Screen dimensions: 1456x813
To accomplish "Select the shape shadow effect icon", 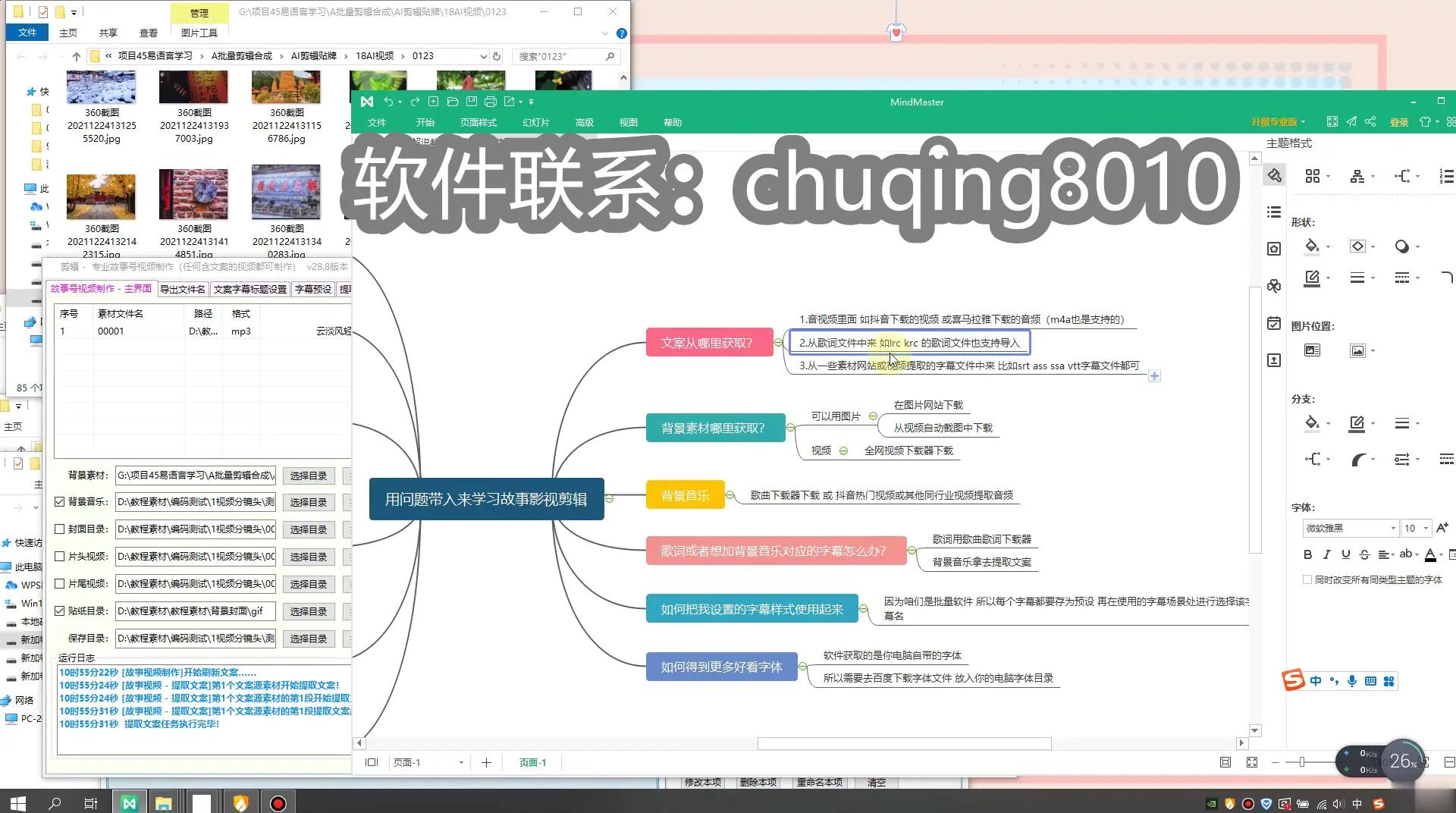I will [x=1402, y=246].
